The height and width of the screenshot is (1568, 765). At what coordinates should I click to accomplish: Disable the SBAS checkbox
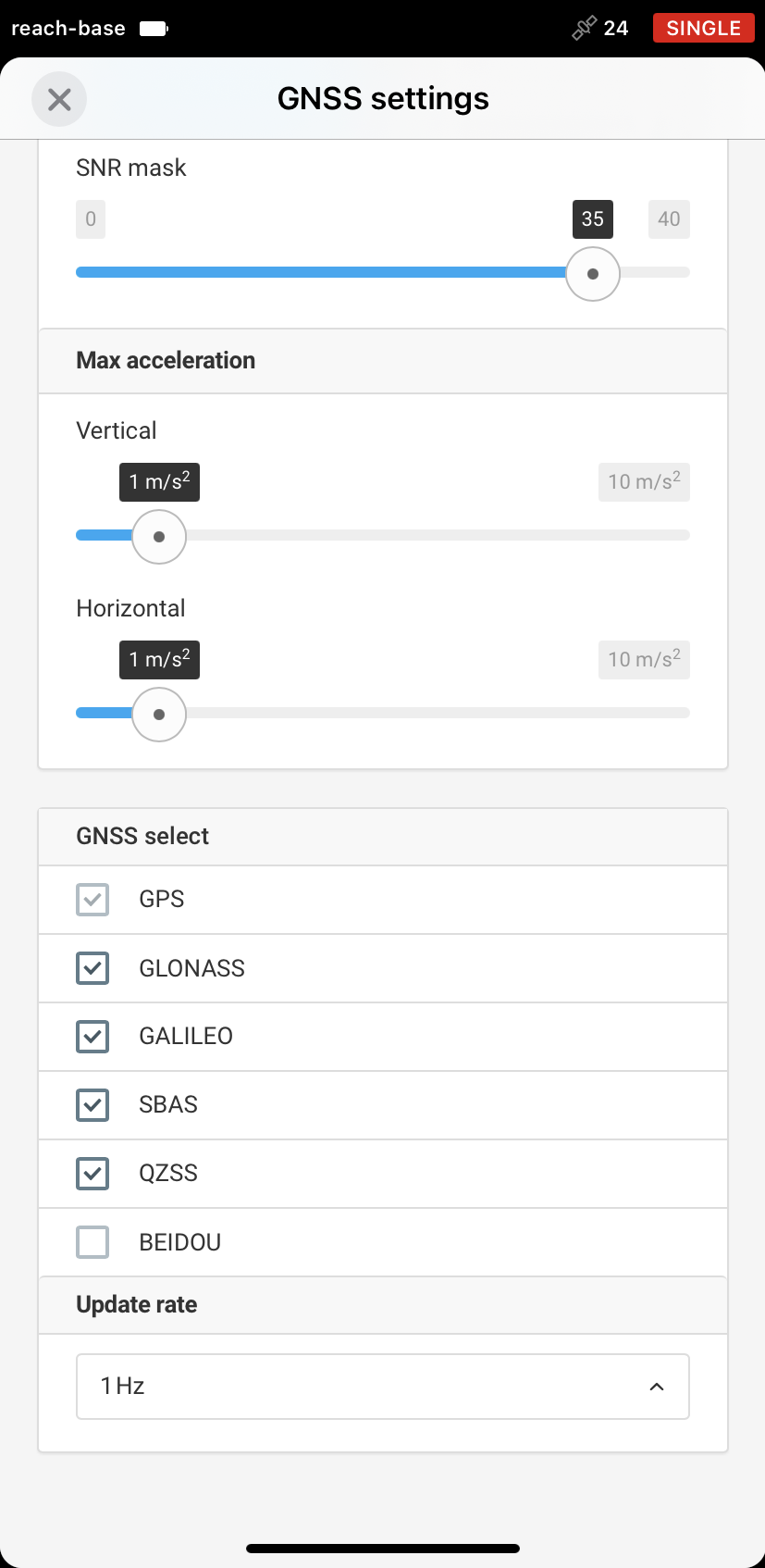point(93,1105)
